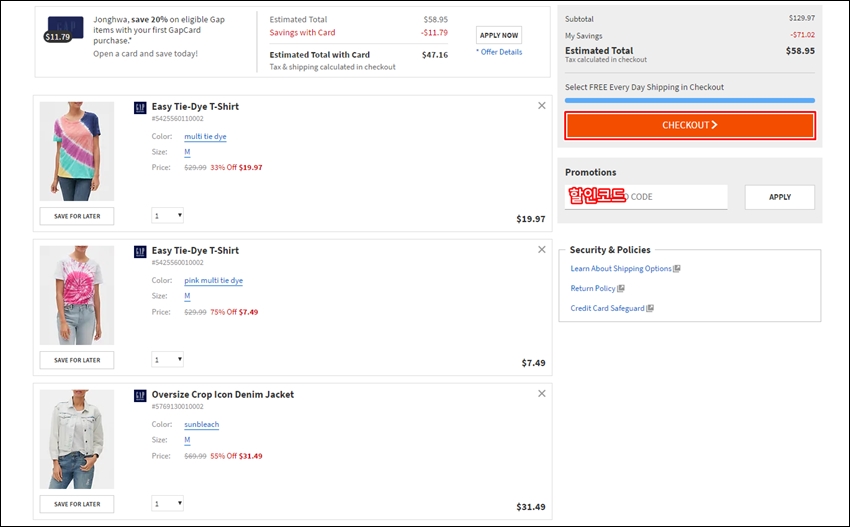
Task: Change color 'sunbleach' link
Action: click(202, 425)
